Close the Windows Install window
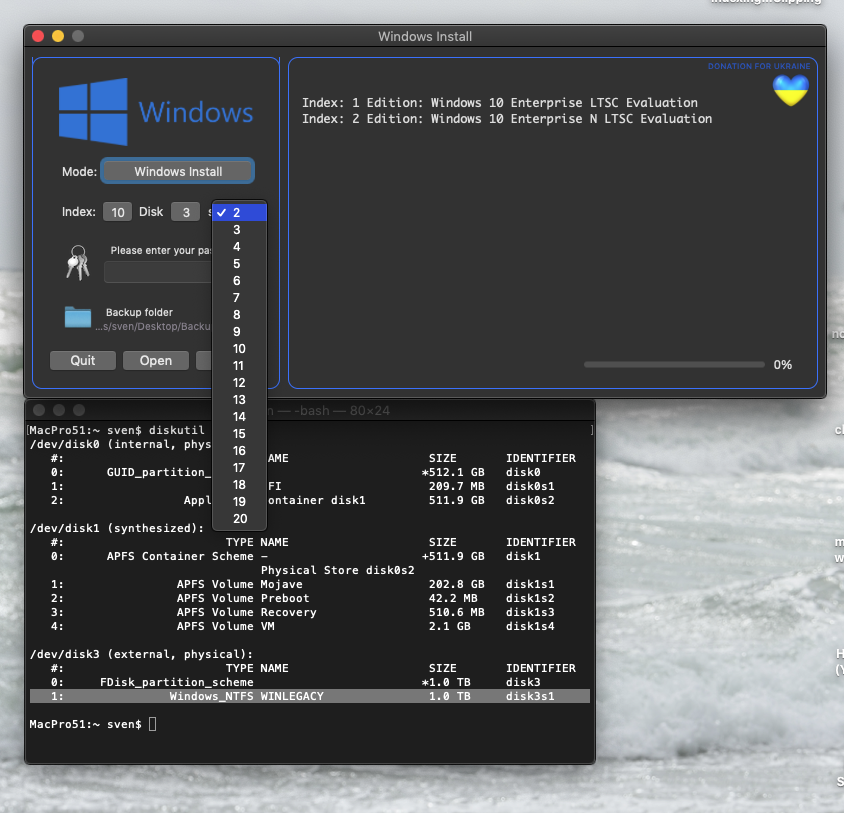The height and width of the screenshot is (813, 844). 38,36
